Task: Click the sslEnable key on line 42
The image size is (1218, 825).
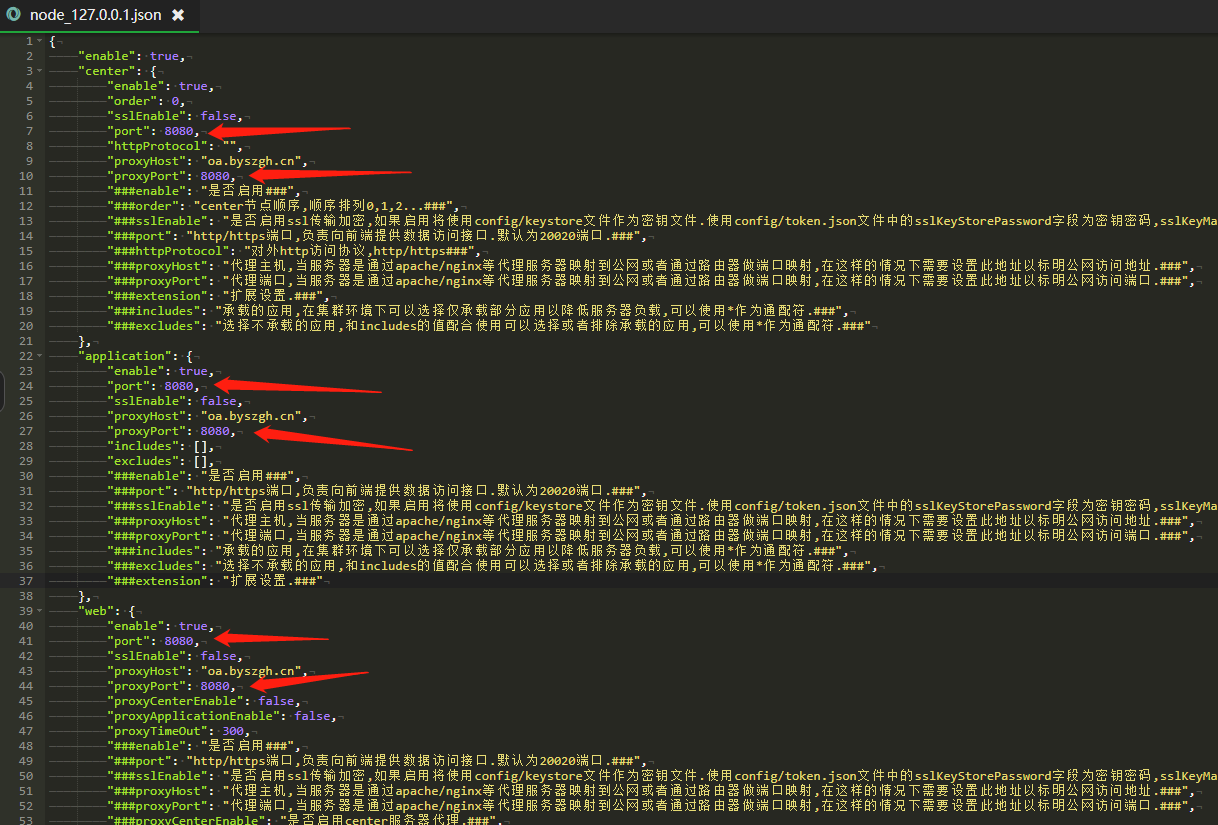Action: (x=147, y=656)
